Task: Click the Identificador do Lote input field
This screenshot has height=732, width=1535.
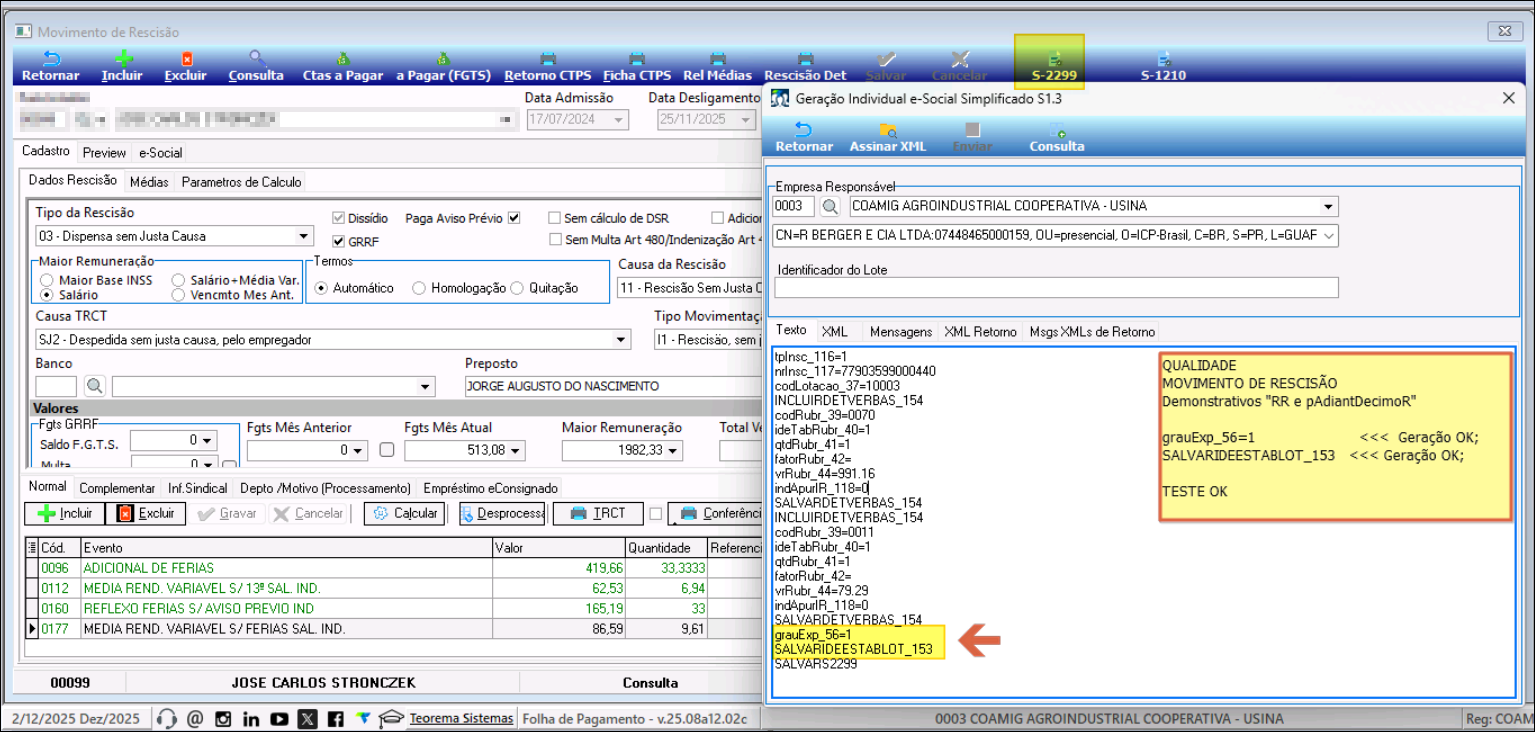Action: click(x=1055, y=288)
